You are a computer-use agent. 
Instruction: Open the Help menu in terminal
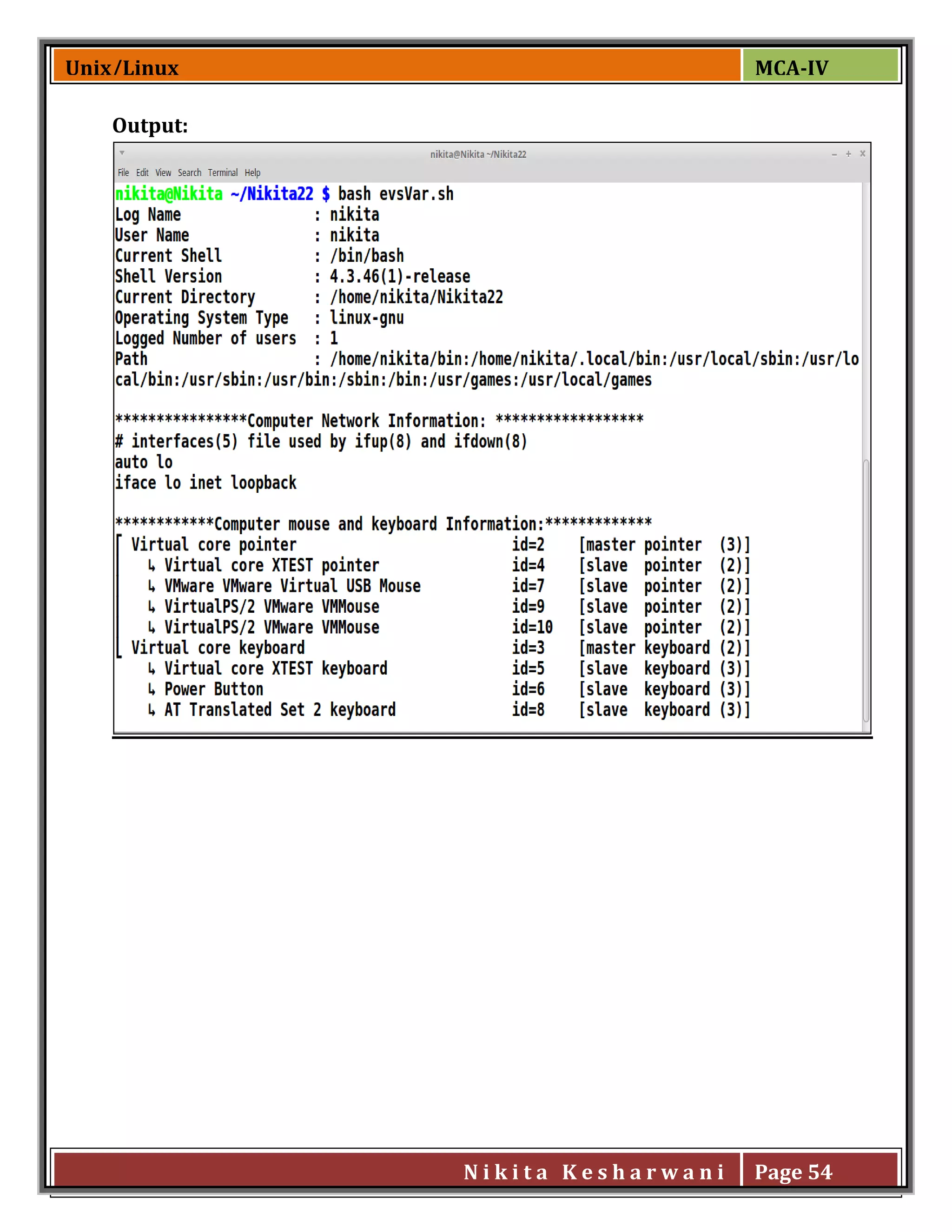coord(252,172)
